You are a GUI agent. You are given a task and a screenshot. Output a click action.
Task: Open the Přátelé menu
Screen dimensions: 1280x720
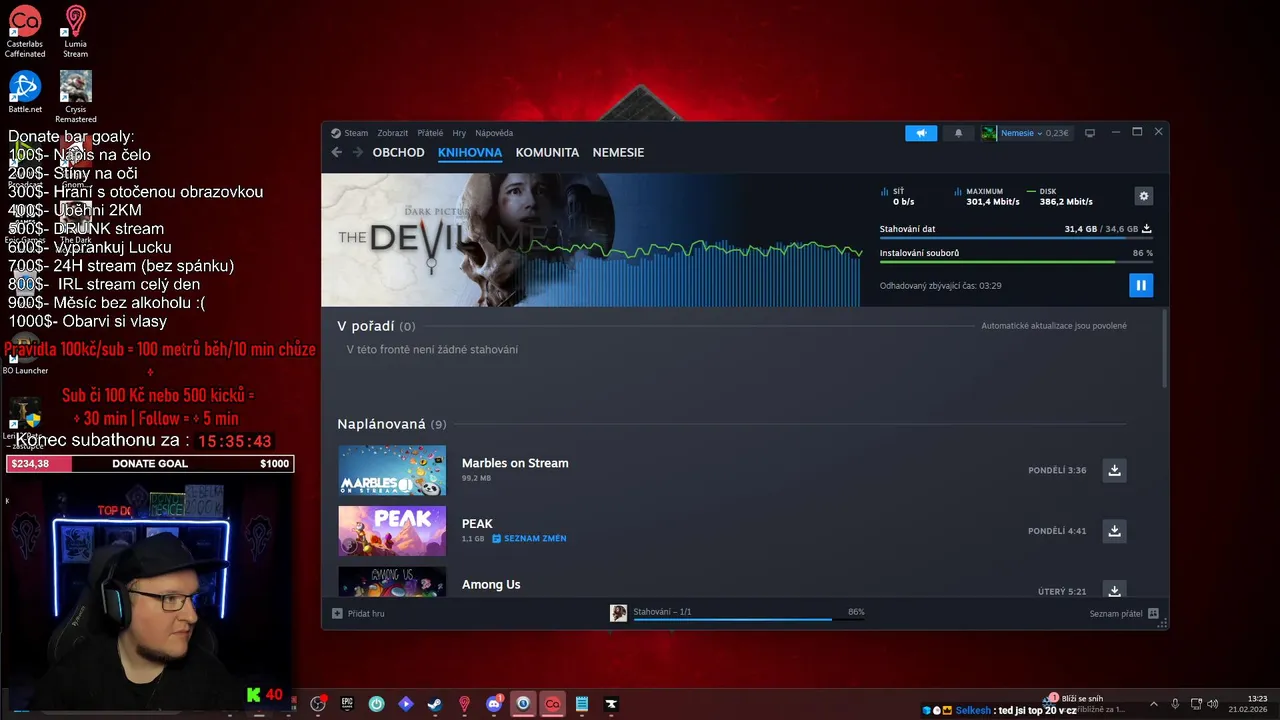pyautogui.click(x=430, y=133)
